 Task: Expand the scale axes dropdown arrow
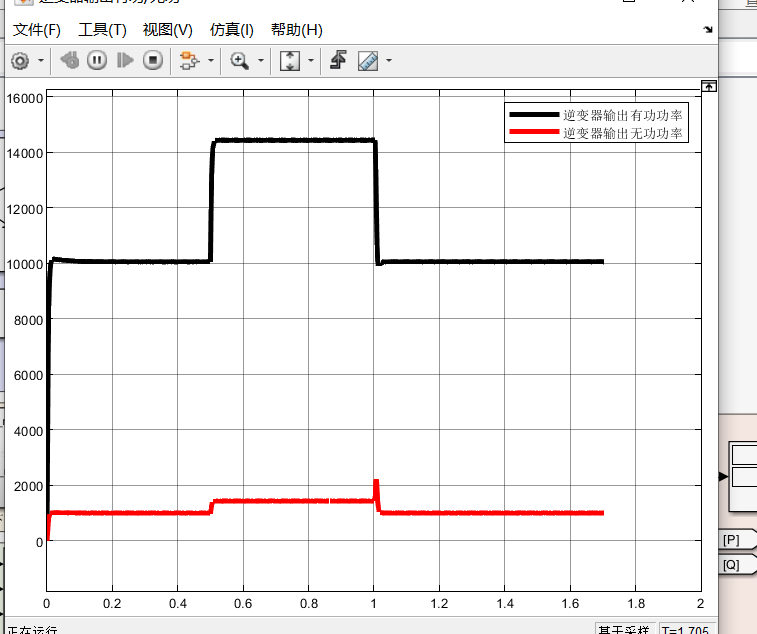point(311,61)
